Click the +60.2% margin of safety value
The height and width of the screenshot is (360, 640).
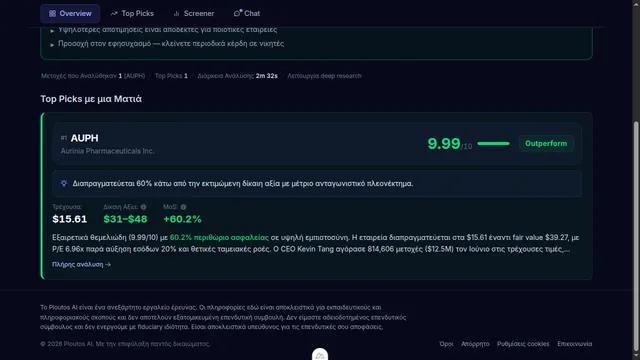[182, 219]
